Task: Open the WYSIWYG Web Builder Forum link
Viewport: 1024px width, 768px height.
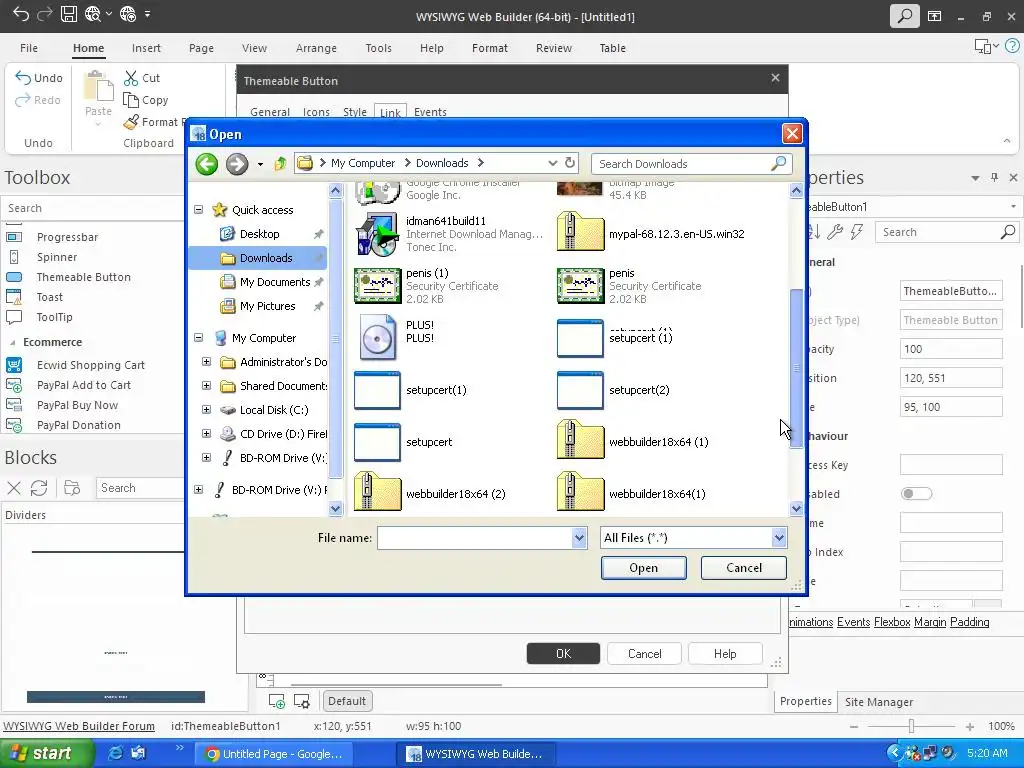Action: pyautogui.click(x=79, y=726)
